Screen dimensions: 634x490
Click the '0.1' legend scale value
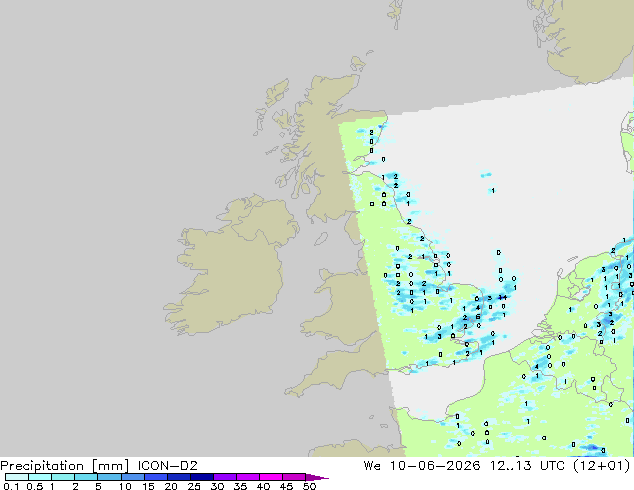point(11,486)
